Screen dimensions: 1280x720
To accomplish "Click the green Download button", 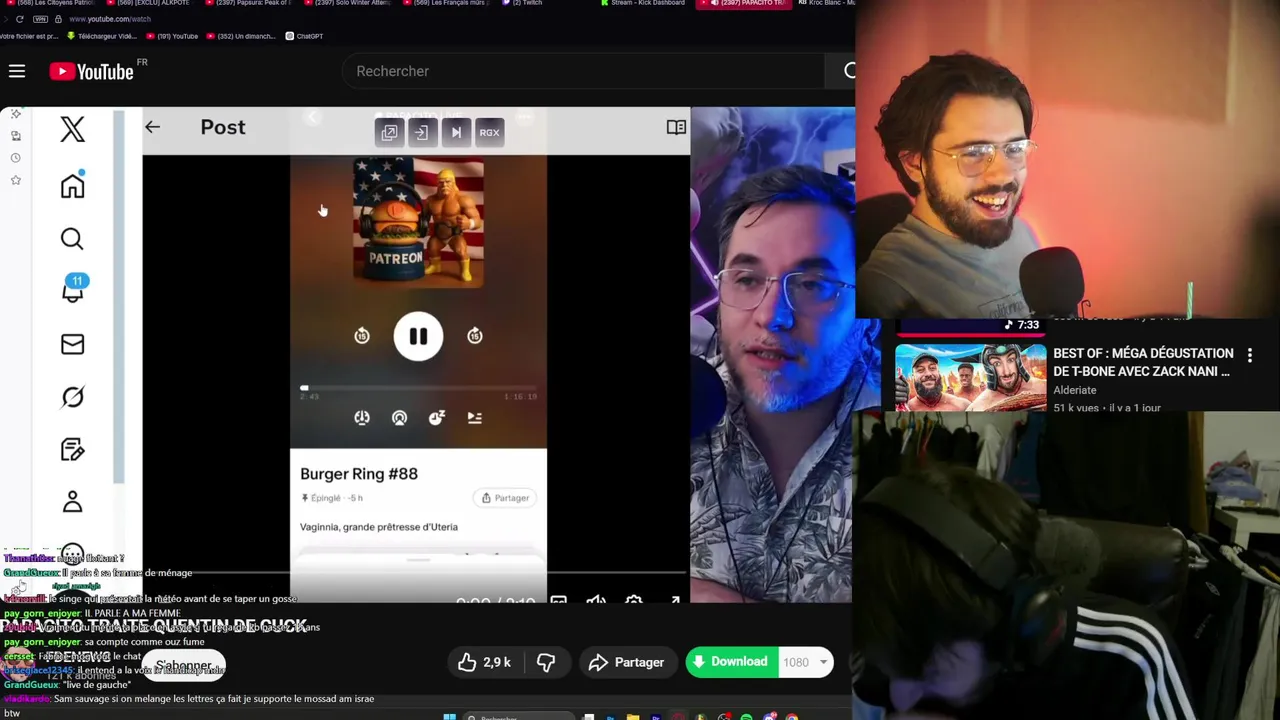I will 732,662.
